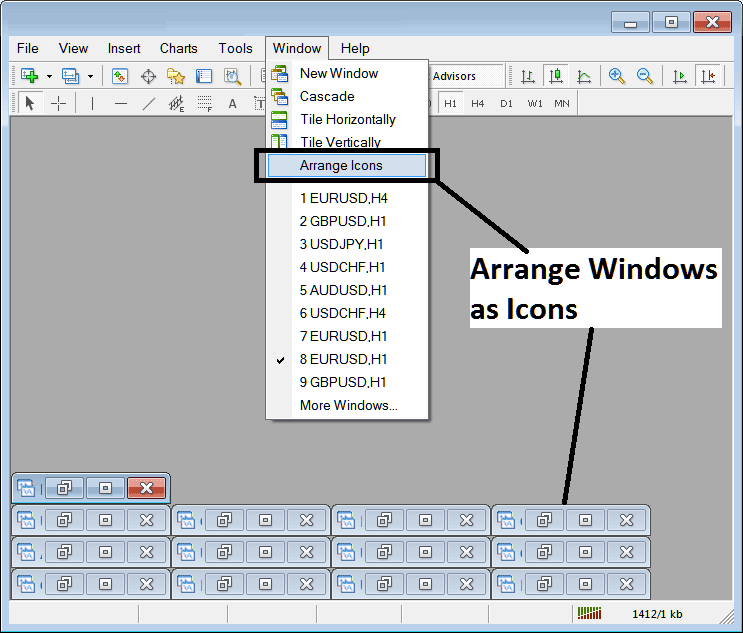Draw a trendline with the diagonal line tool
This screenshot has width=743, height=633.
click(x=149, y=103)
